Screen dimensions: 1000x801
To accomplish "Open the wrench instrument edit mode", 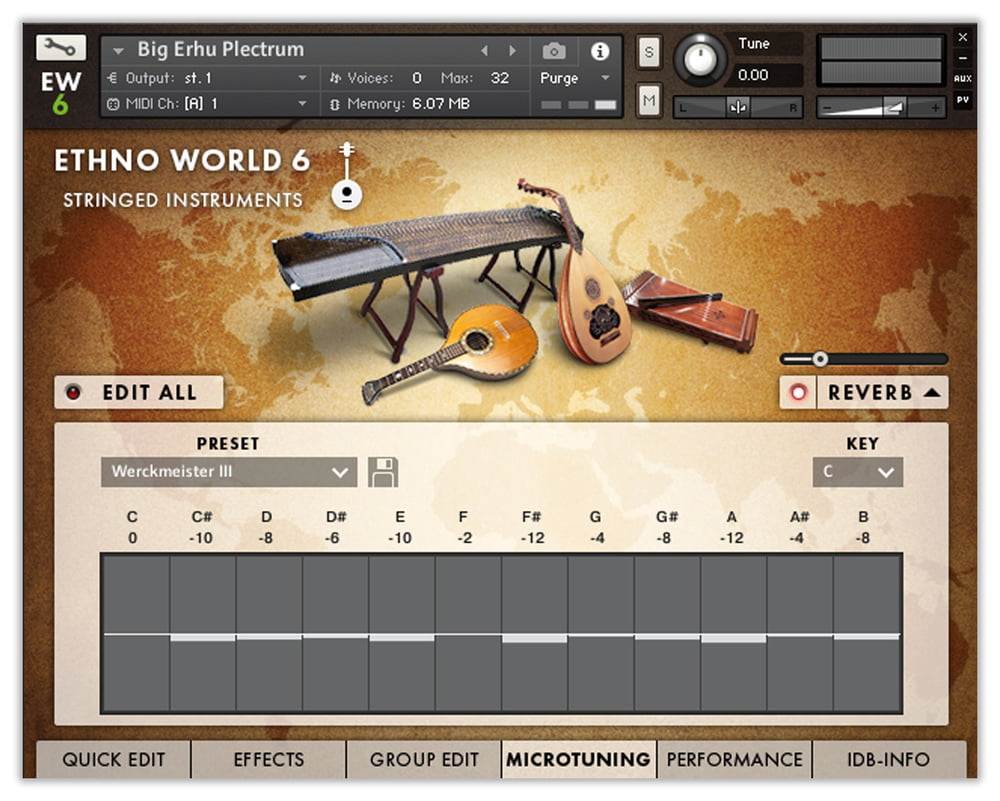I will pyautogui.click(x=61, y=48).
